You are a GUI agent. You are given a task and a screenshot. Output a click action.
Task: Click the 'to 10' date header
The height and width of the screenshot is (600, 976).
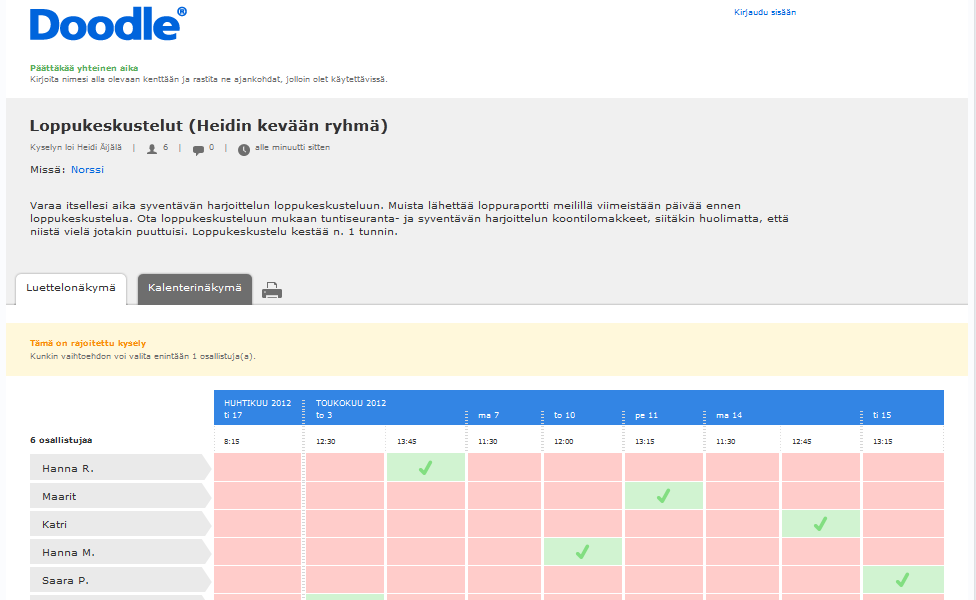[x=565, y=415]
